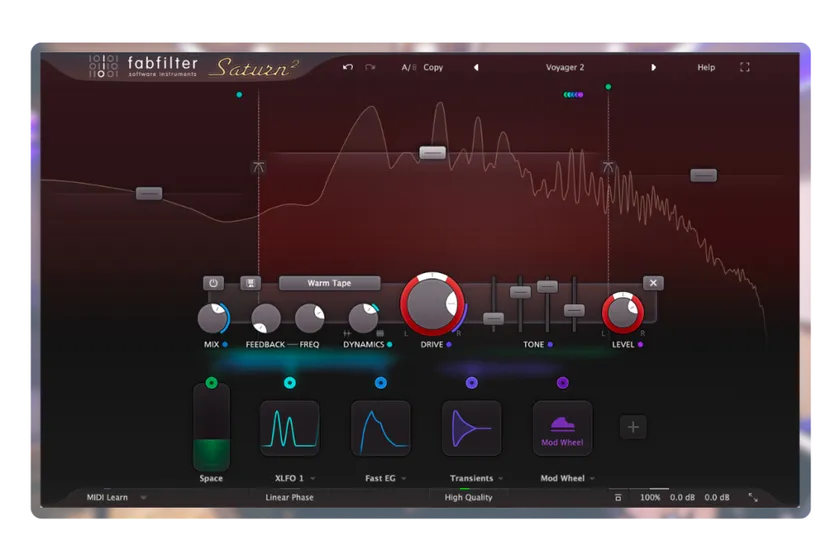Open the Fast EG envelope panel
The height and width of the screenshot is (560, 840).
point(381,428)
